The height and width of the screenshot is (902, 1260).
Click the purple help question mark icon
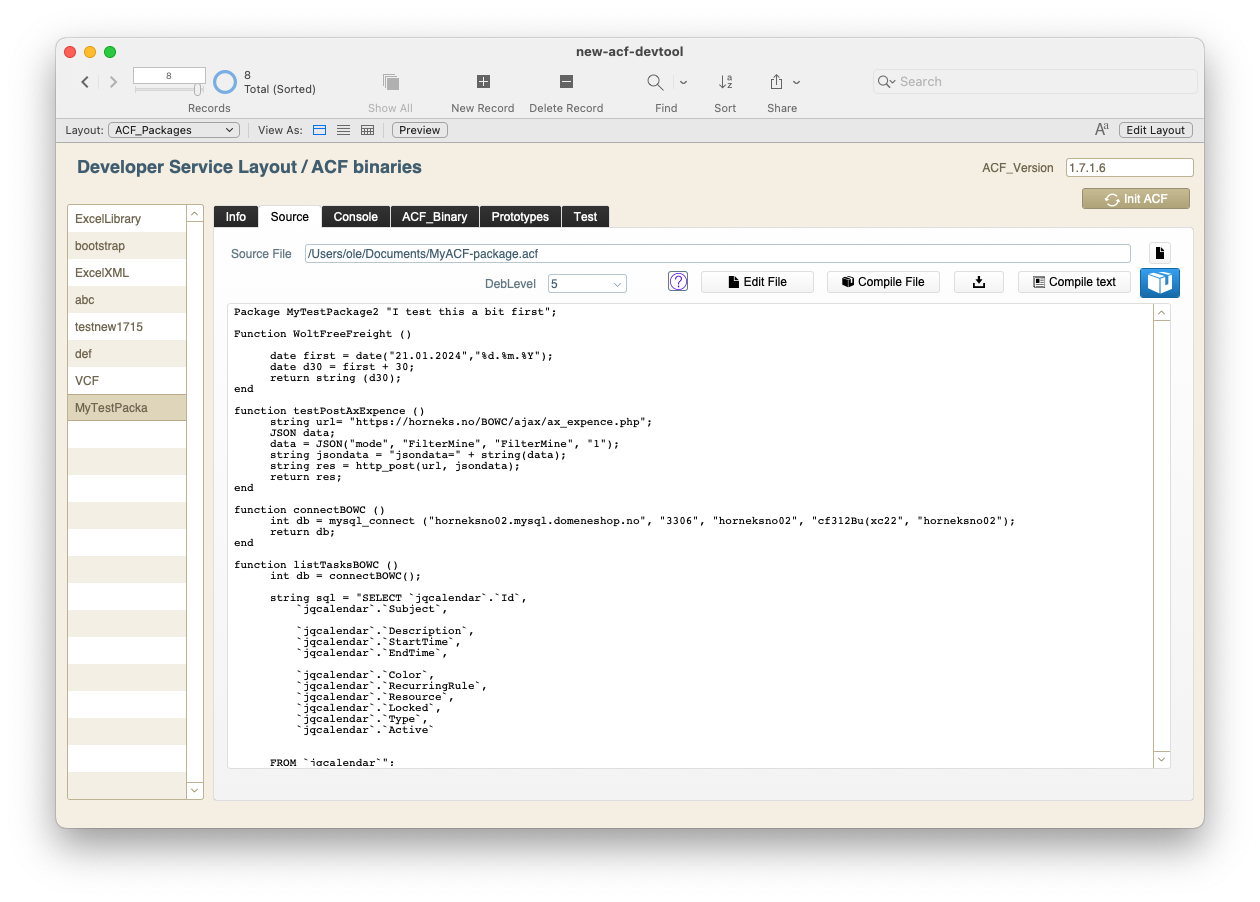click(x=678, y=282)
